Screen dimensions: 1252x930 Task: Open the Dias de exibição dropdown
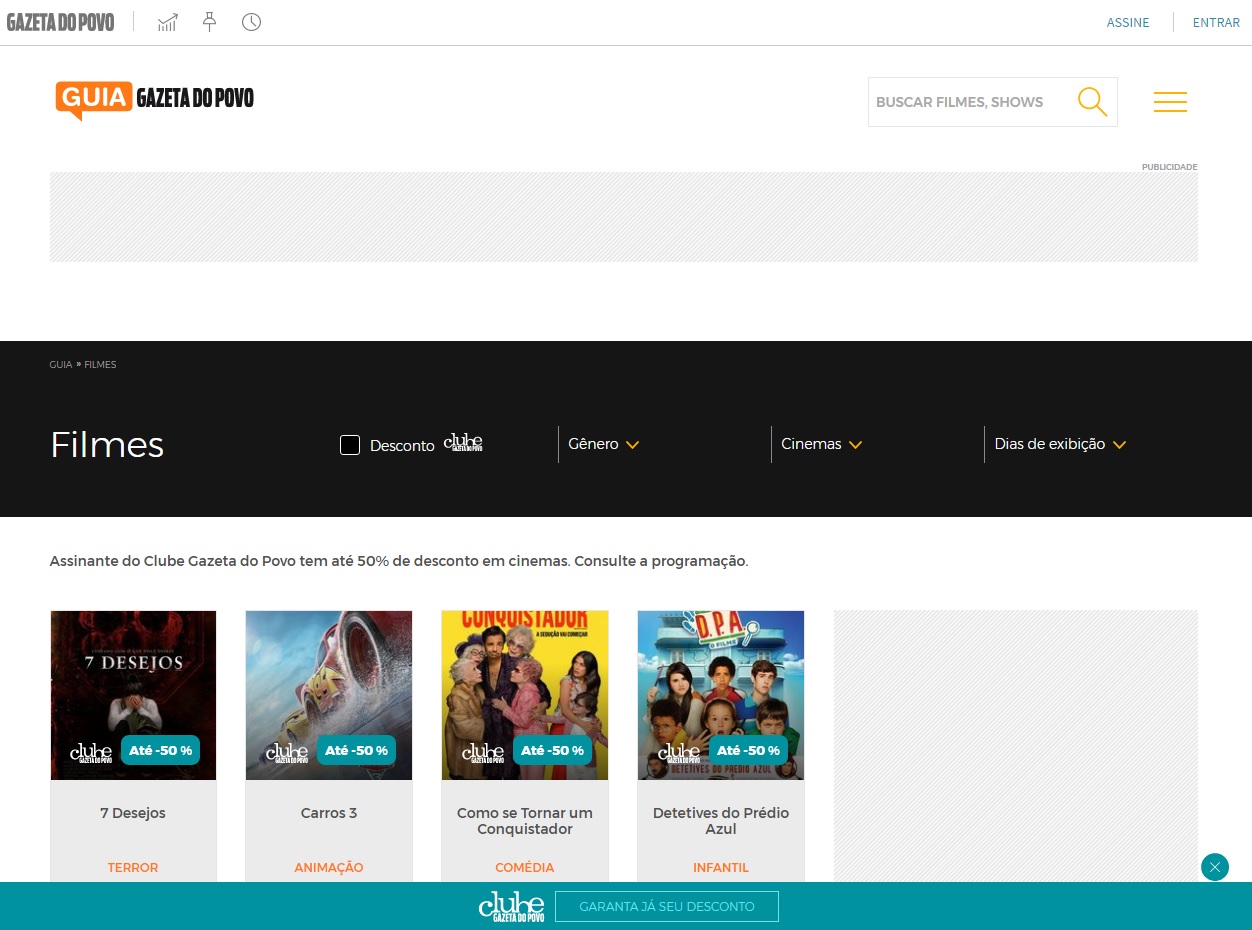[1060, 444]
